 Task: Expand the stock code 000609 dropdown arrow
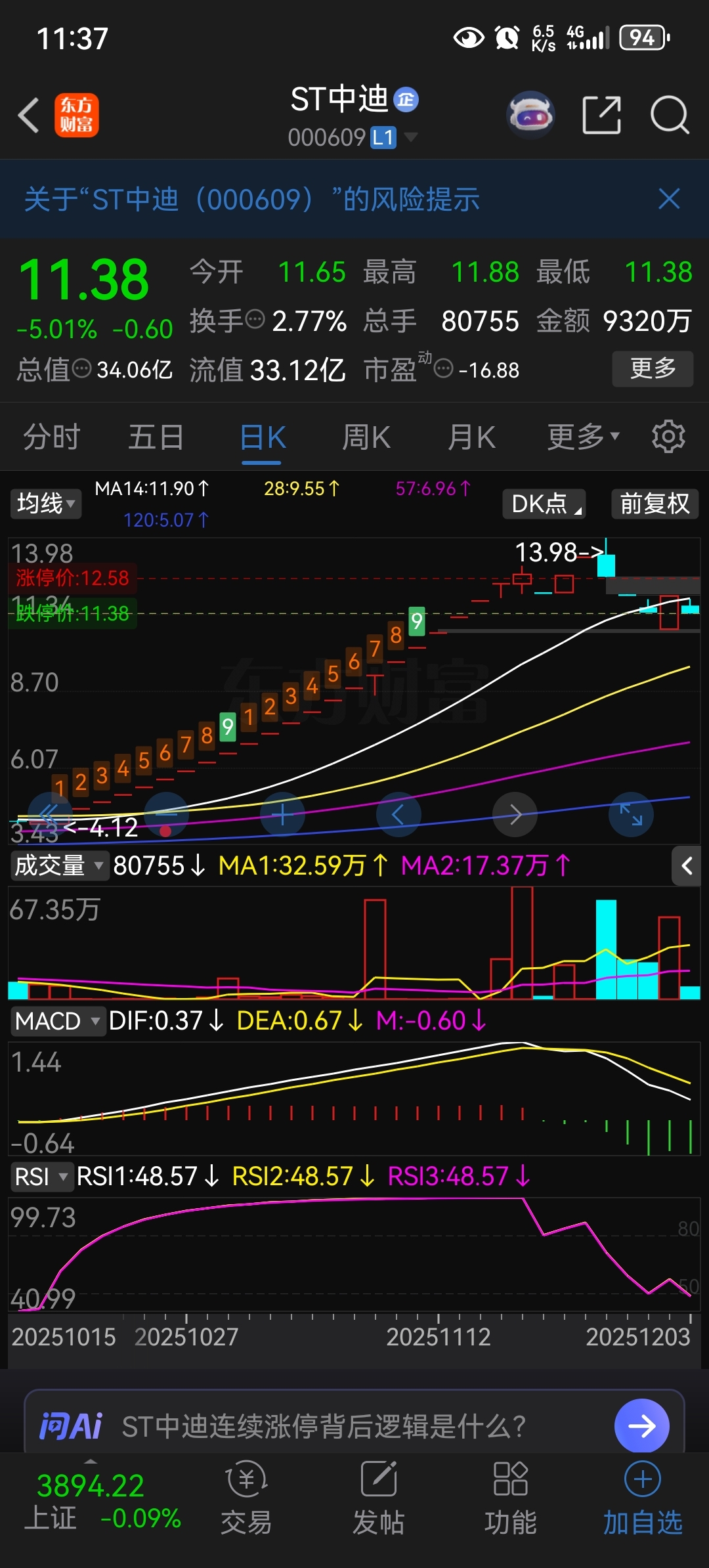point(411,137)
